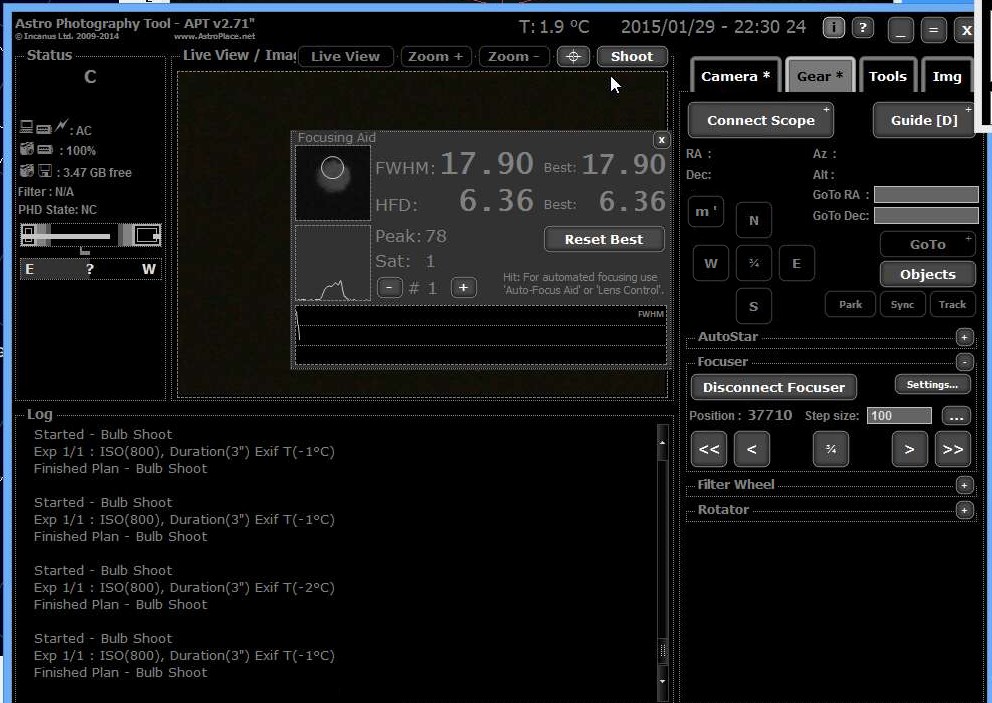The image size is (992, 703).
Task: Click Guide [D] button
Action: [x=924, y=120]
